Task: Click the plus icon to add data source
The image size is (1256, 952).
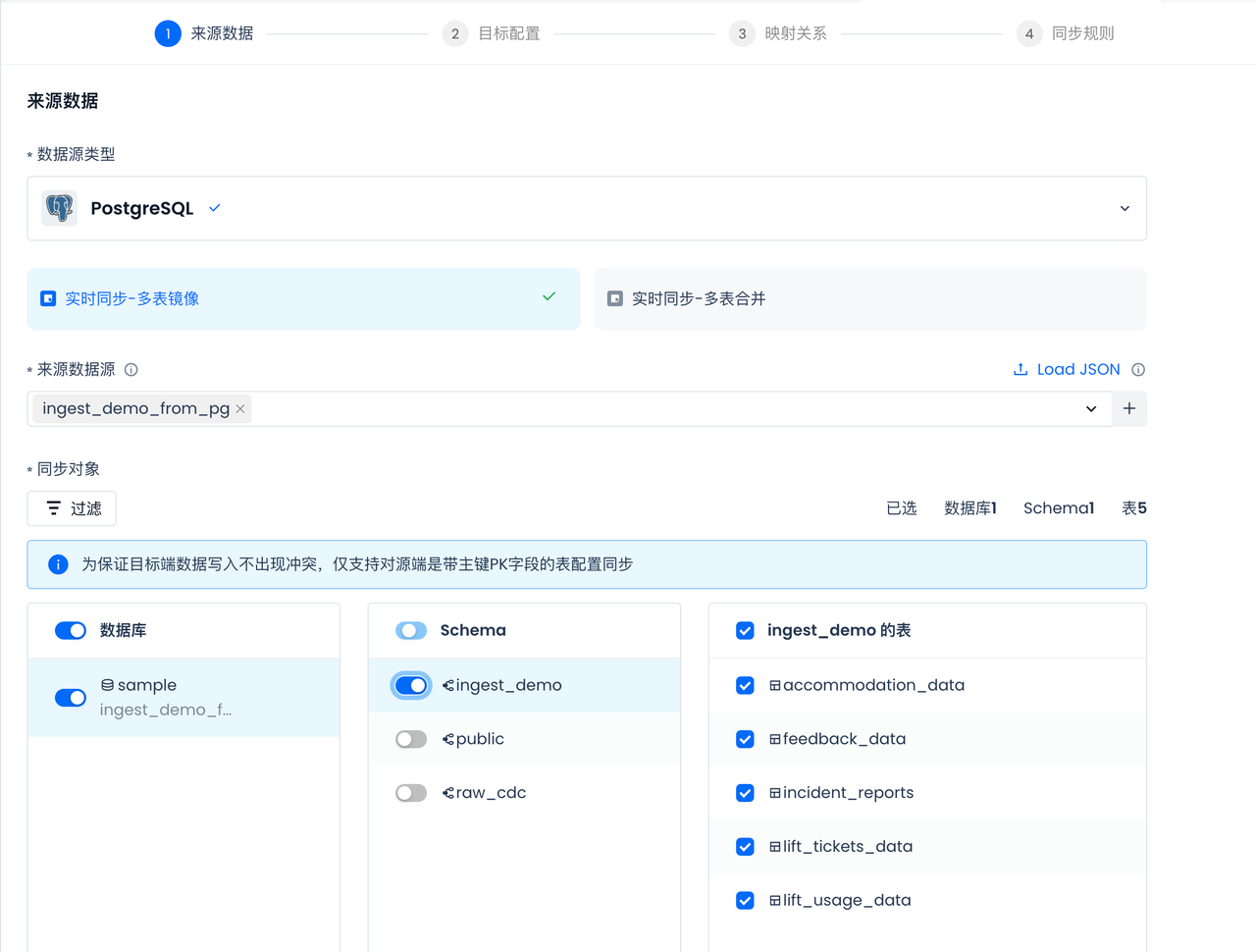Action: point(1129,408)
